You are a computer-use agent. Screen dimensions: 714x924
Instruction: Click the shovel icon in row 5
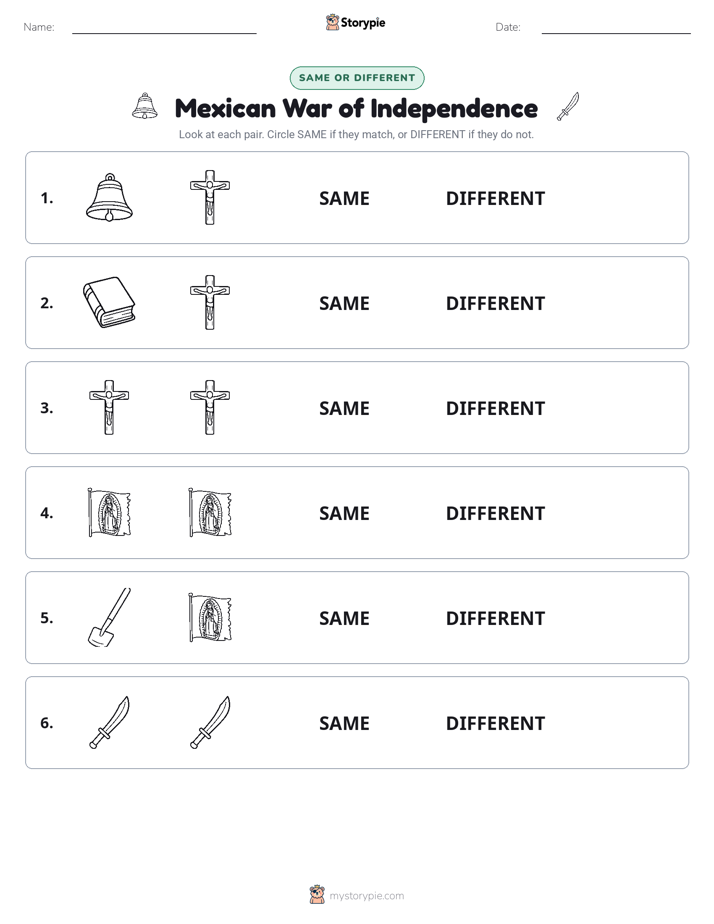[x=109, y=617]
